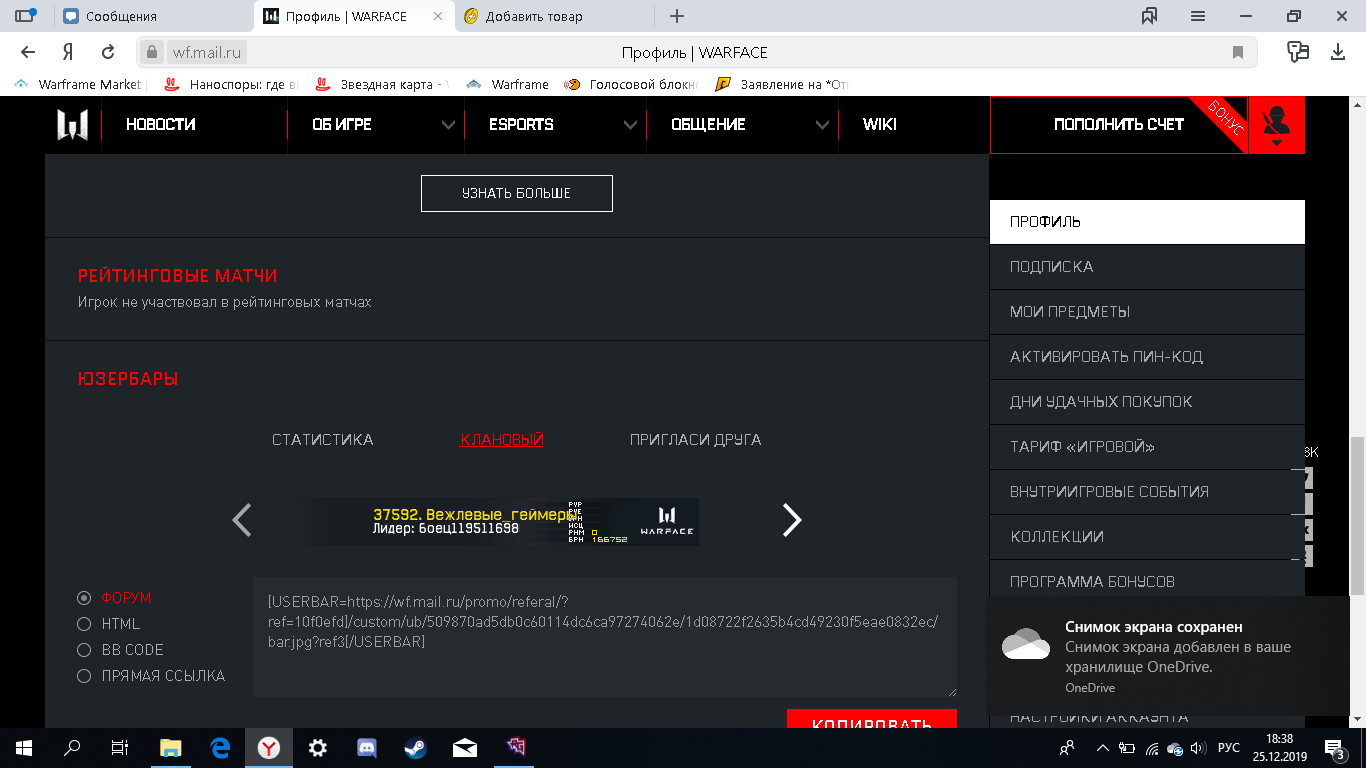Click inside the USERBAR code text area
This screenshot has width=1366, height=768.
[605, 637]
